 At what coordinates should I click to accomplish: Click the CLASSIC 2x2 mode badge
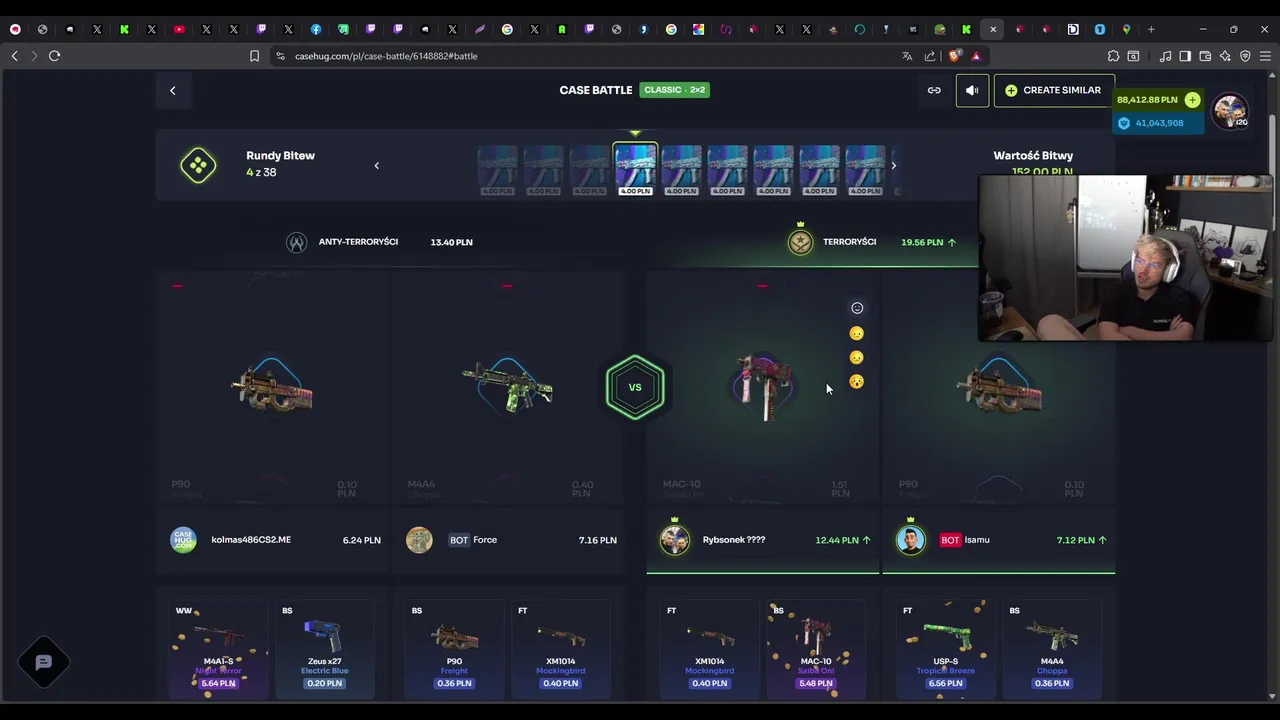coord(675,90)
